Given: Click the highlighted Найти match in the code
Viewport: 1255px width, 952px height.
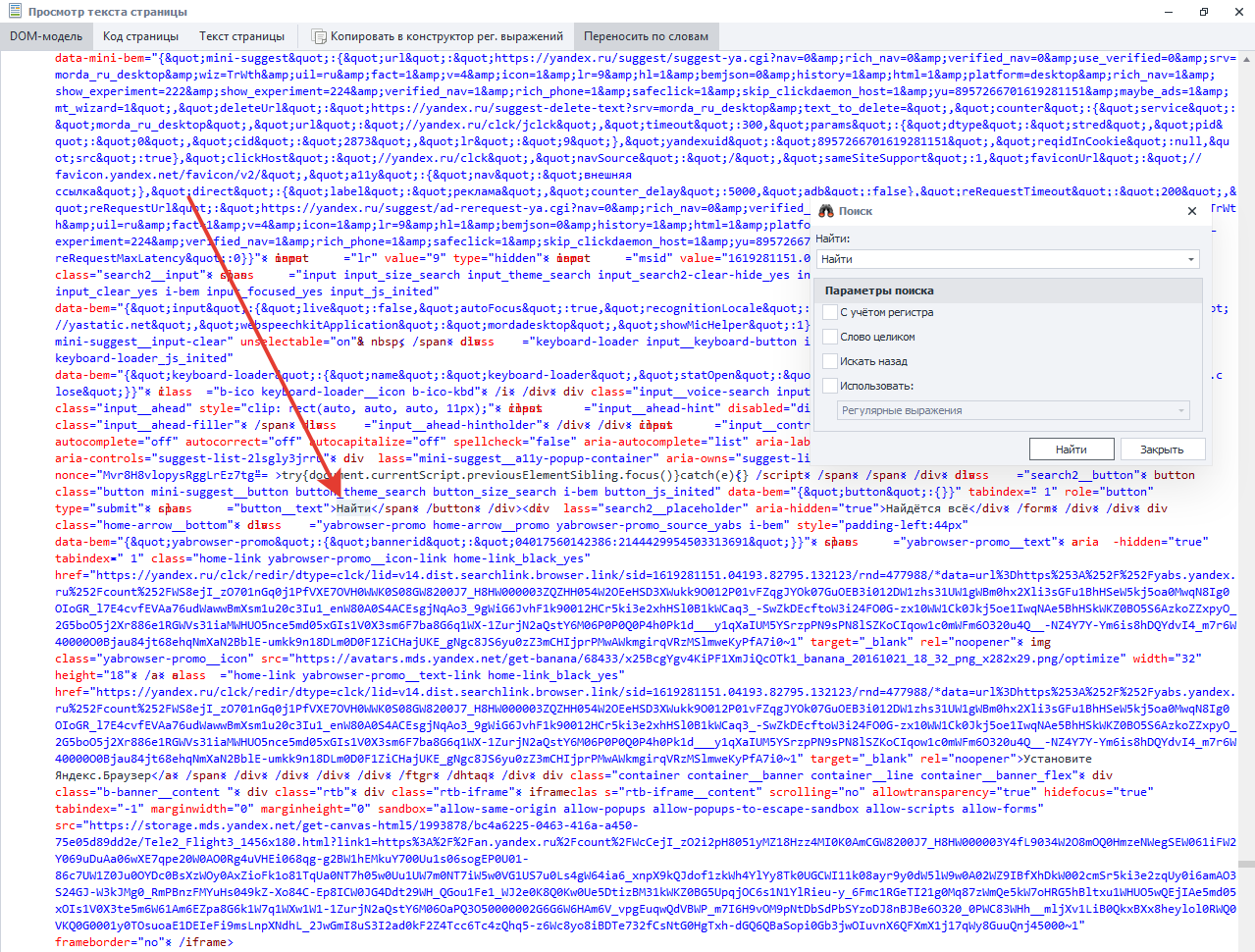Looking at the screenshot, I should pyautogui.click(x=353, y=508).
